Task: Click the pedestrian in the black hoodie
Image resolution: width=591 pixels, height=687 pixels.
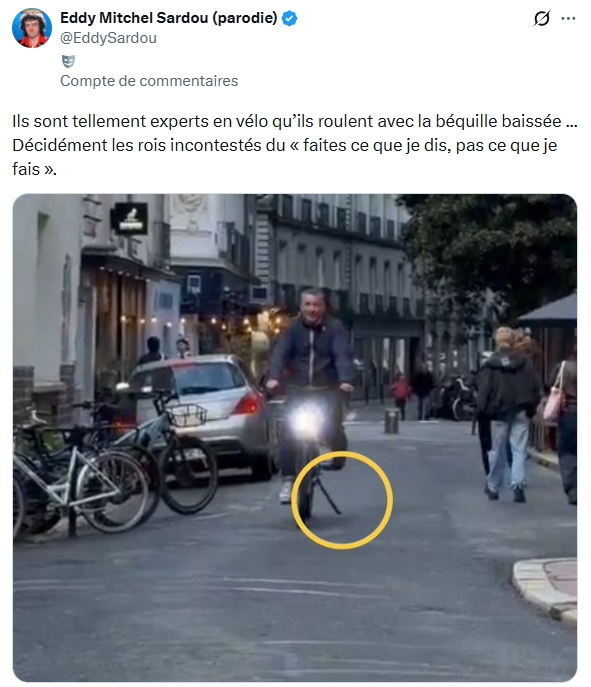Action: tap(507, 414)
